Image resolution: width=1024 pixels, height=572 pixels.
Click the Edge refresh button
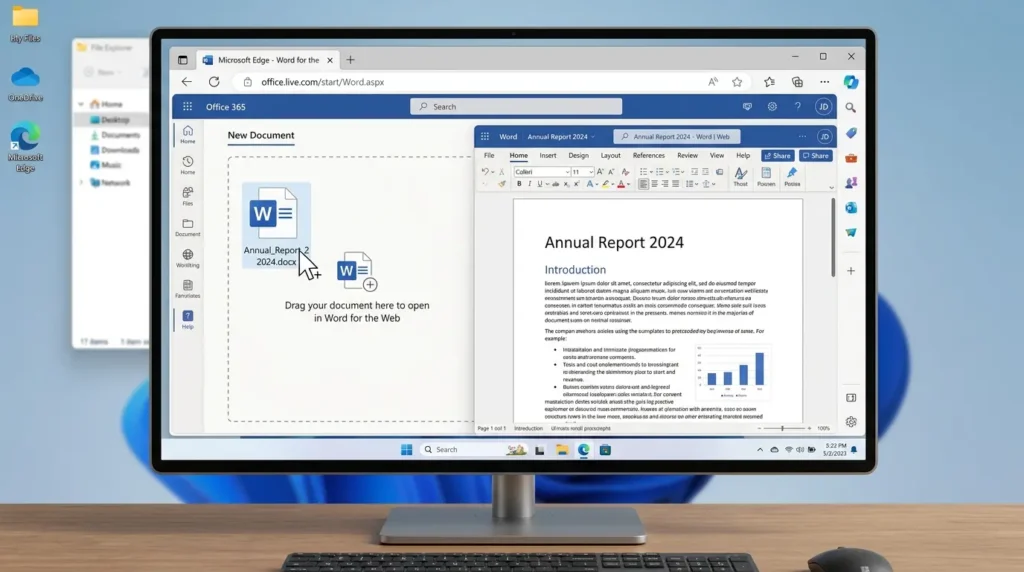pyautogui.click(x=214, y=82)
